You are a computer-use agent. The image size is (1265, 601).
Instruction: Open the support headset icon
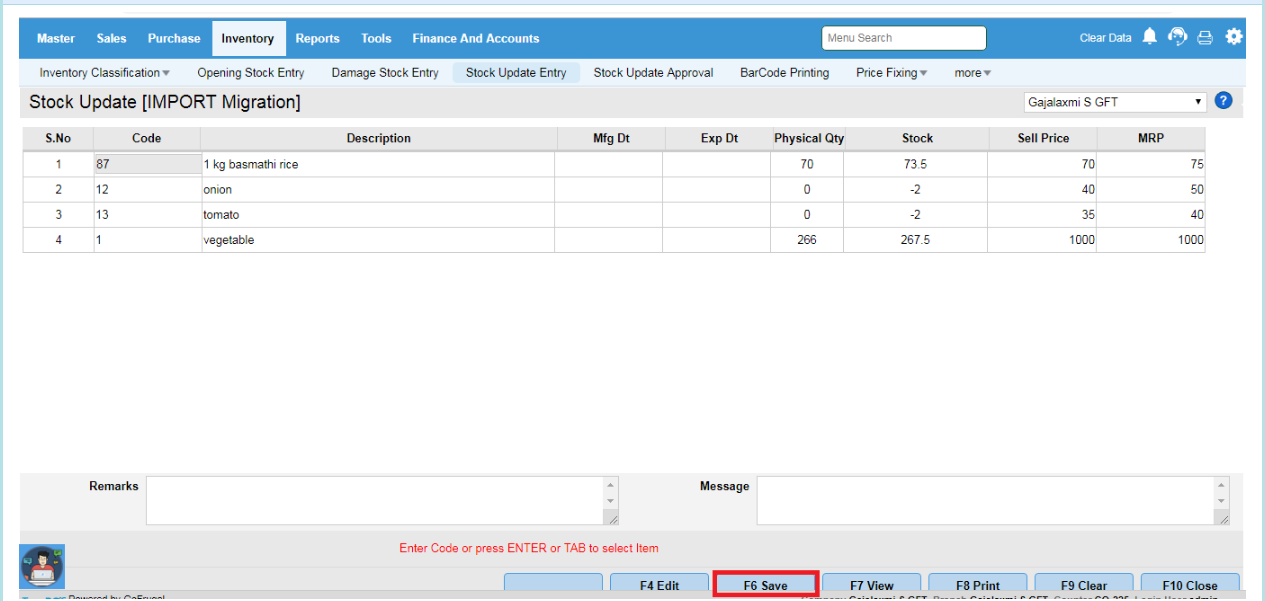(x=1178, y=37)
